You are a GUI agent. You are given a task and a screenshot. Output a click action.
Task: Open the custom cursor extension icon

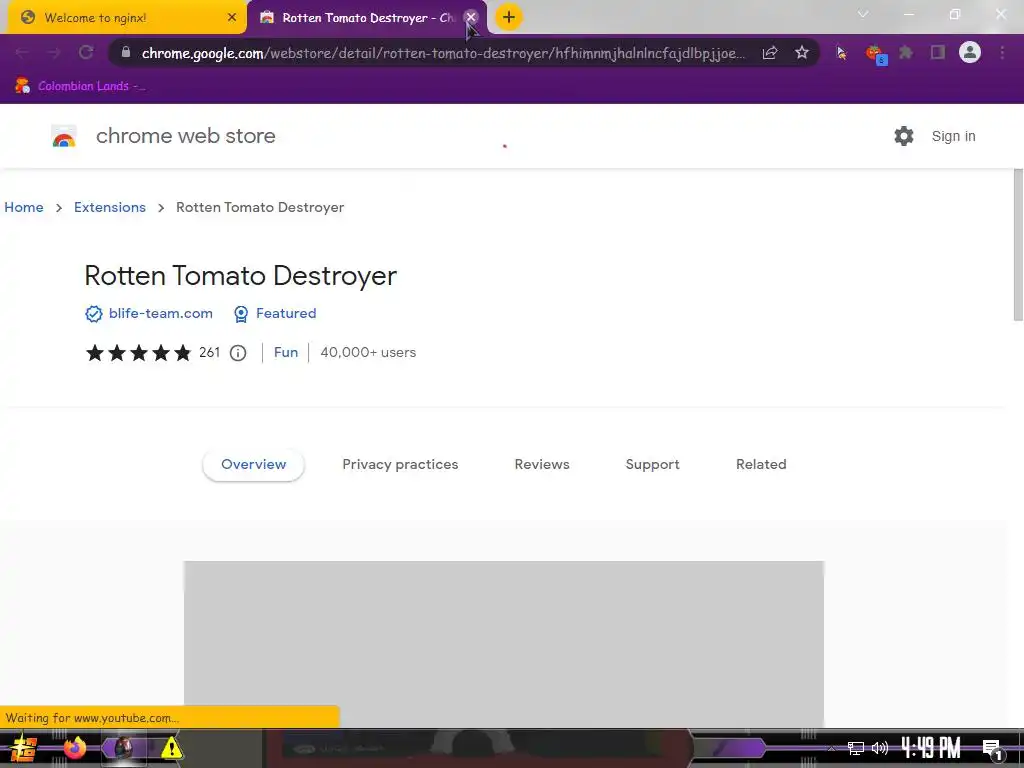click(841, 53)
